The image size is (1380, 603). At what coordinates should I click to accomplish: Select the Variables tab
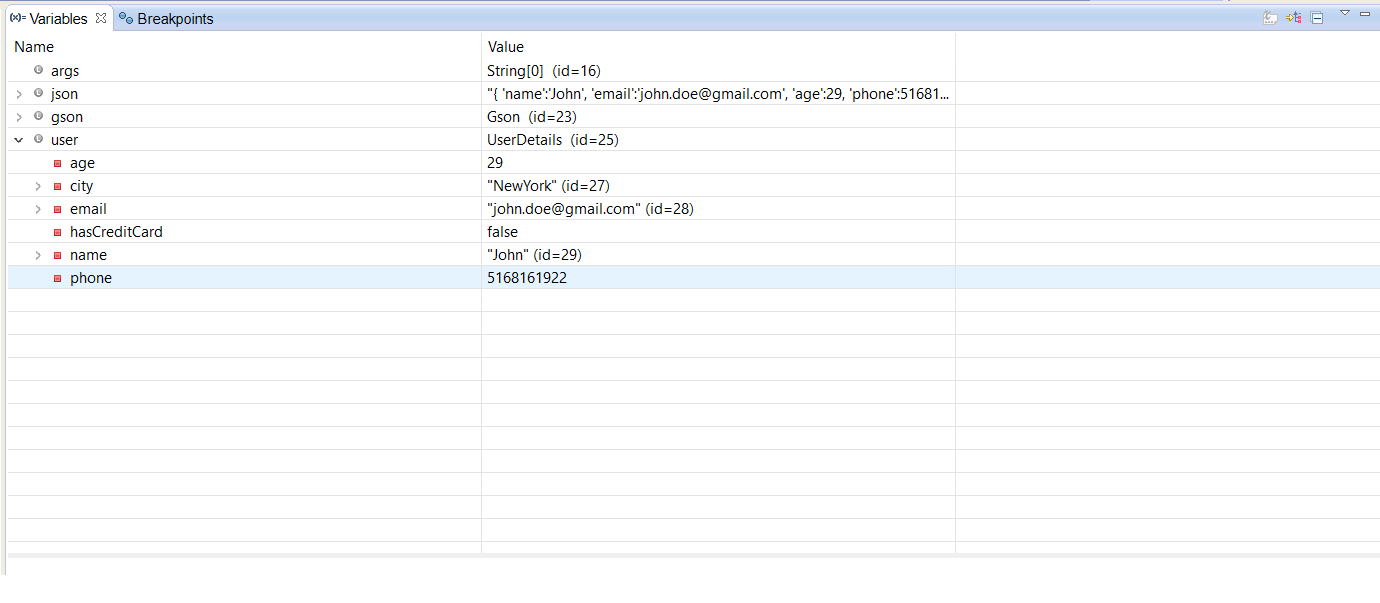57,18
